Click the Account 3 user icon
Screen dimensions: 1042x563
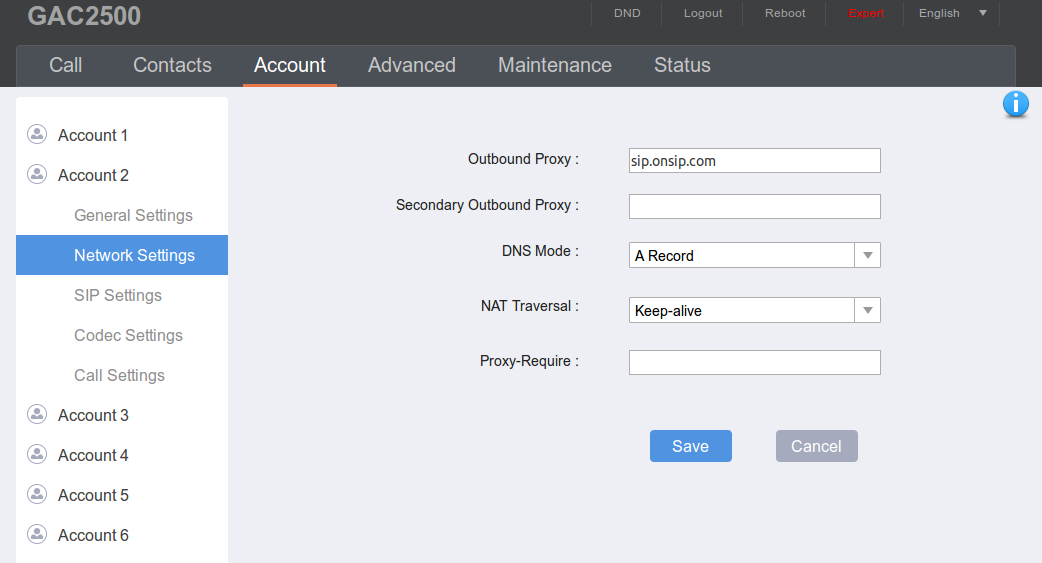pyautogui.click(x=37, y=414)
